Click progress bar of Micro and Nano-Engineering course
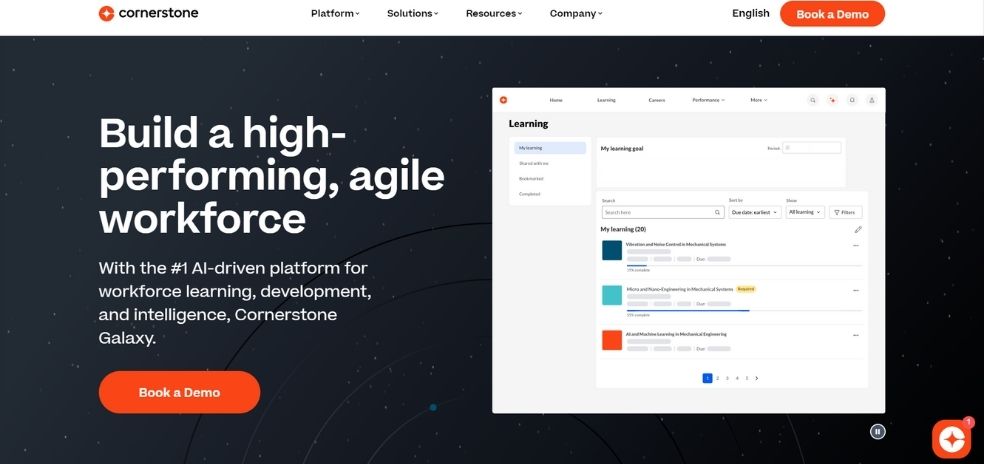The image size is (984, 464). tap(744, 310)
